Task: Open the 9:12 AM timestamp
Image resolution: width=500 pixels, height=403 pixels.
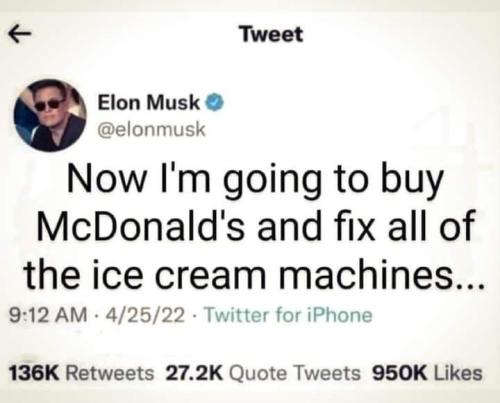Action: tap(48, 315)
